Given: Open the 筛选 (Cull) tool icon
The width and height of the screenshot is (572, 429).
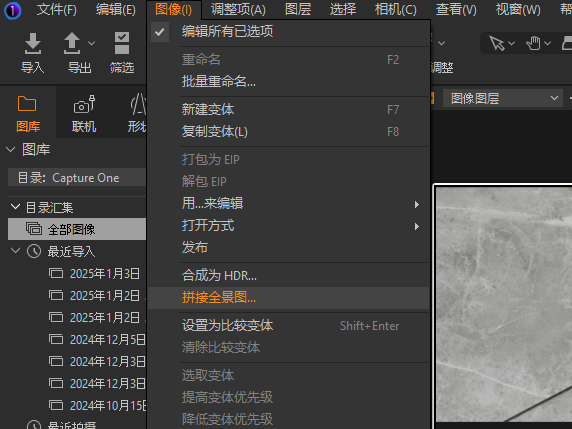Looking at the screenshot, I should 122,43.
